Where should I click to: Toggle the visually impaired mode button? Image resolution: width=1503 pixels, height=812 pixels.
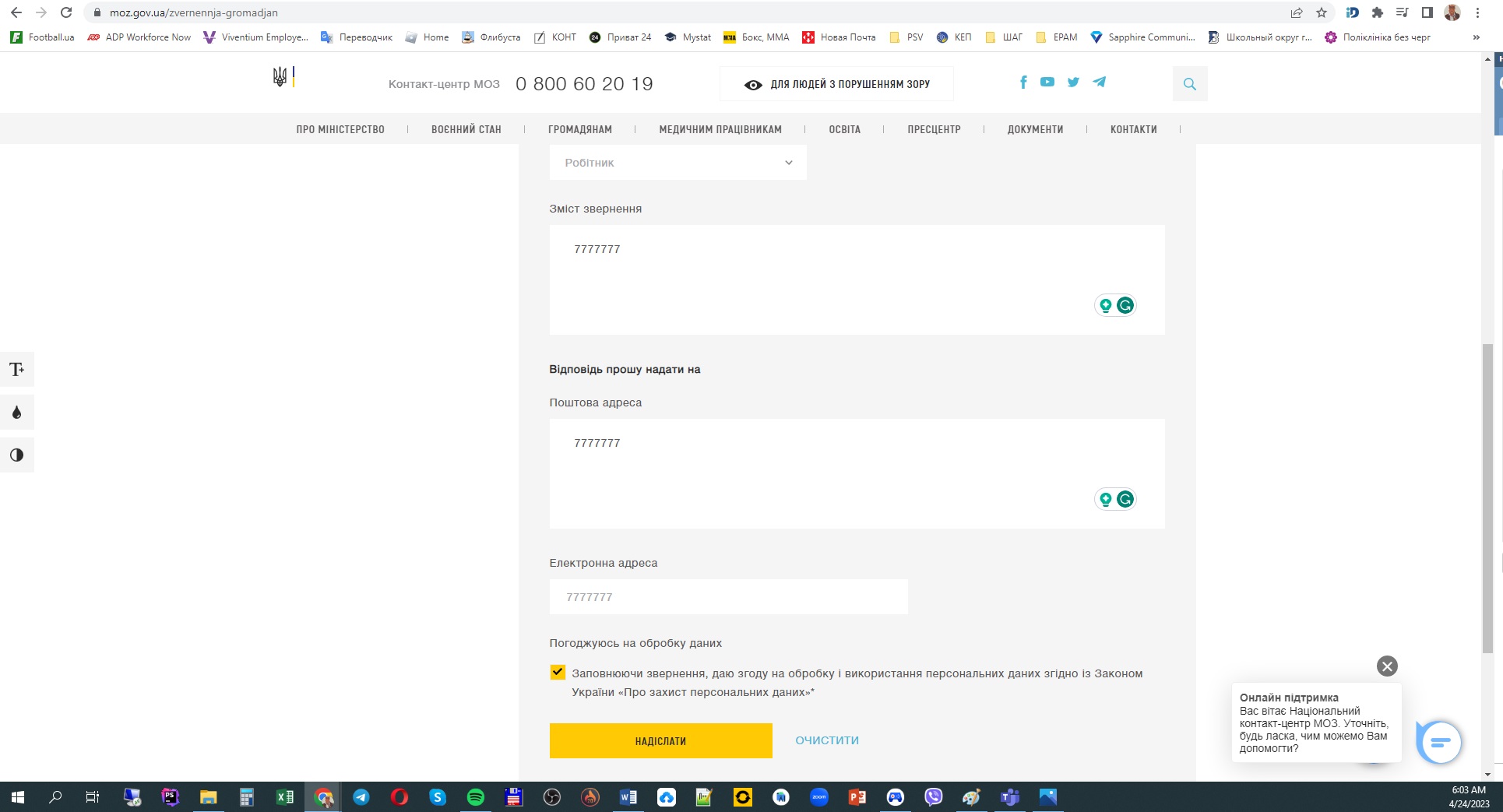coord(836,84)
